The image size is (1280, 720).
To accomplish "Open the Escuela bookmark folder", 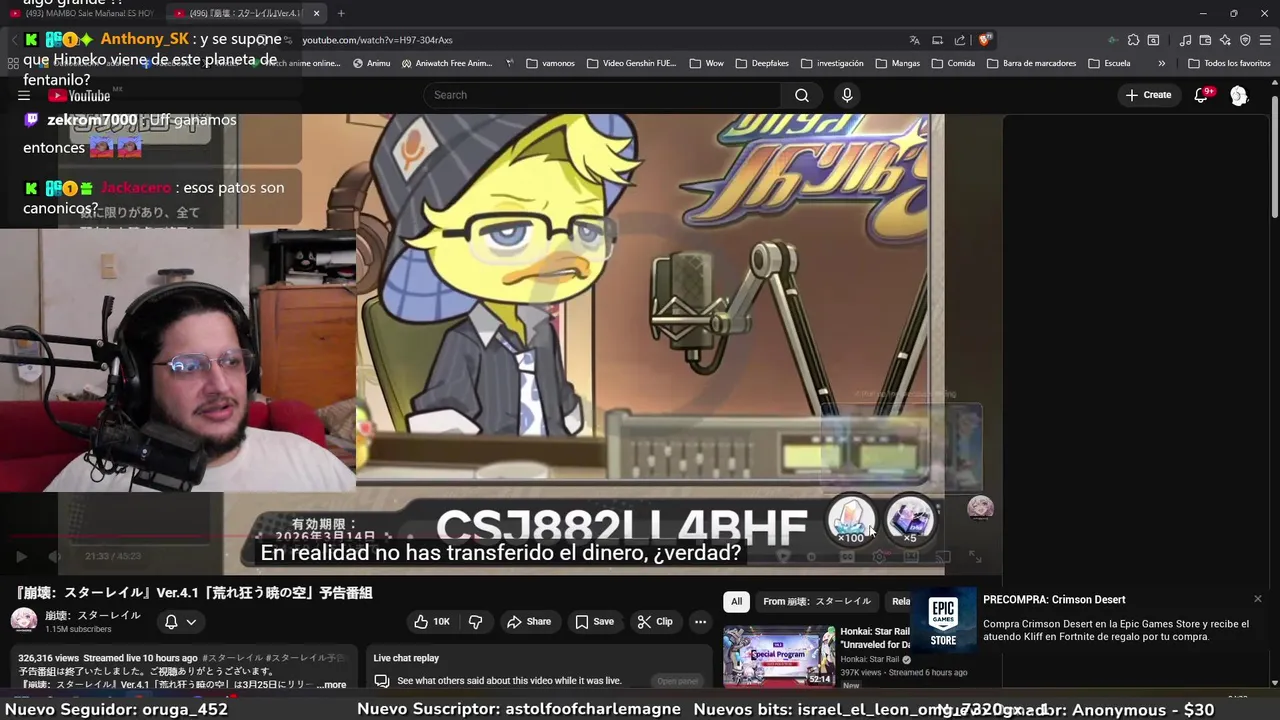I will click(x=1109, y=63).
